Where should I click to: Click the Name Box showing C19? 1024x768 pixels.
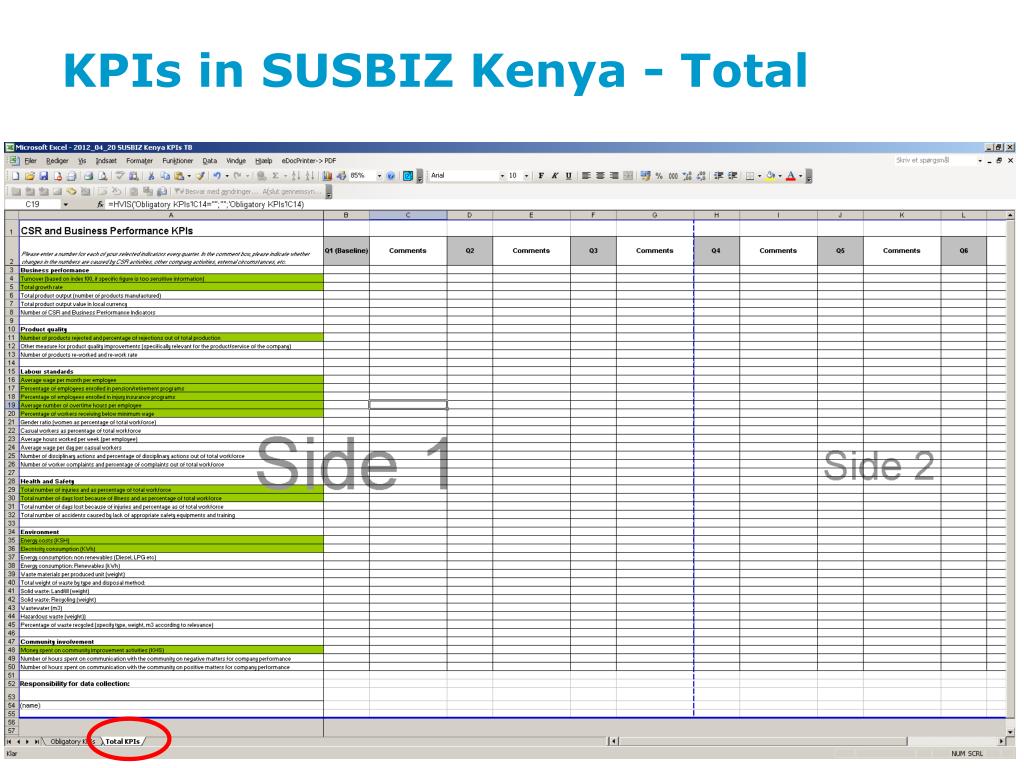pyautogui.click(x=33, y=204)
